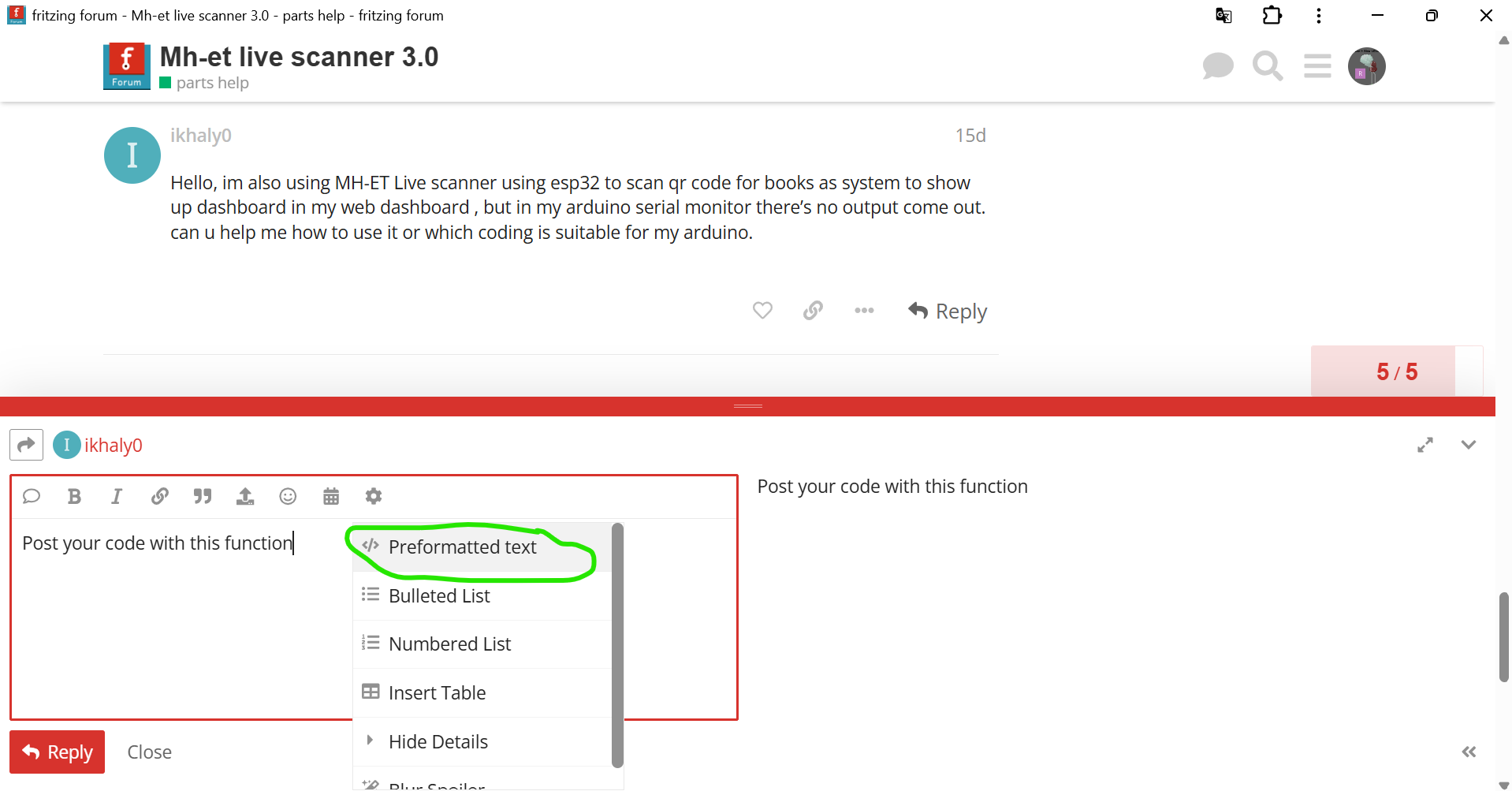Image resolution: width=1512 pixels, height=791 pixels.
Task: Insert hyperlink via chain toolbar icon
Action: point(160,496)
